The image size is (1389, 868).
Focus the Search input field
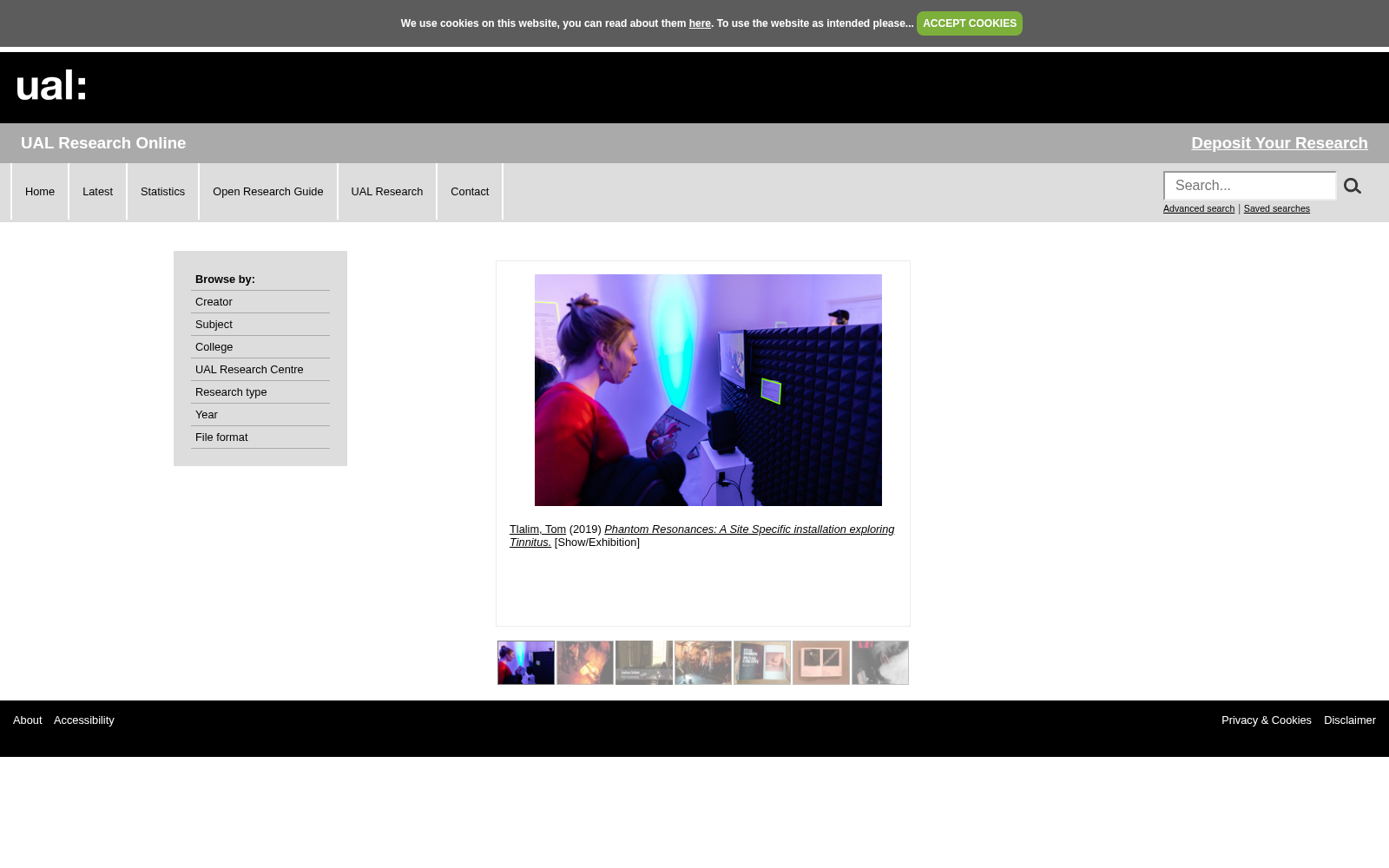pyautogui.click(x=1249, y=186)
